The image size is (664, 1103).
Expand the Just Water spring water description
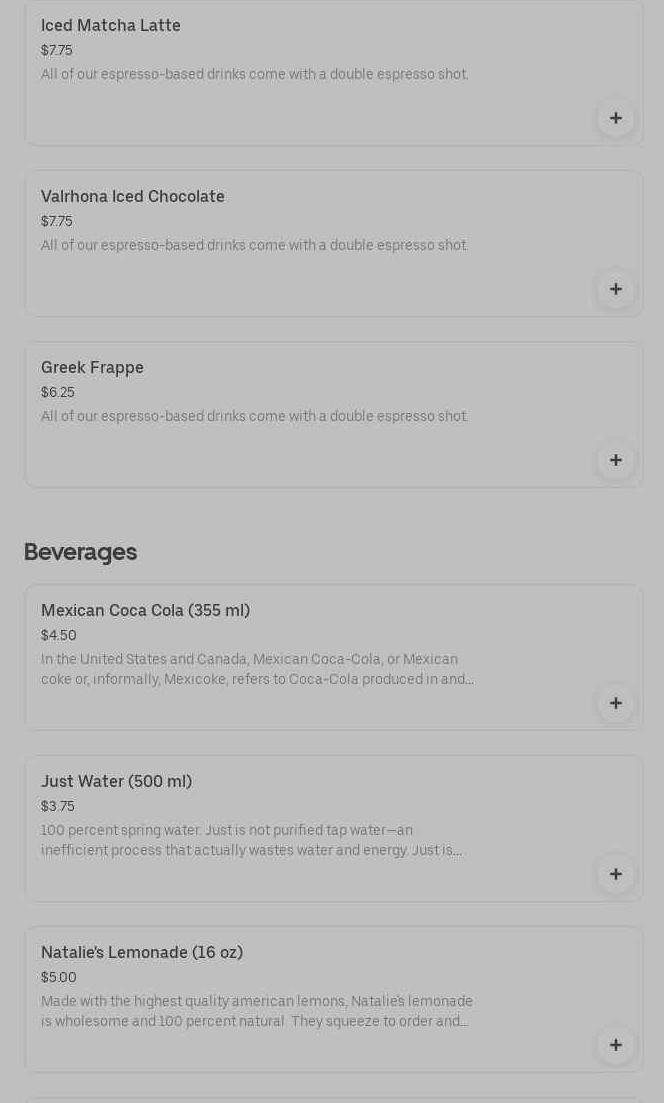pyautogui.click(x=251, y=841)
